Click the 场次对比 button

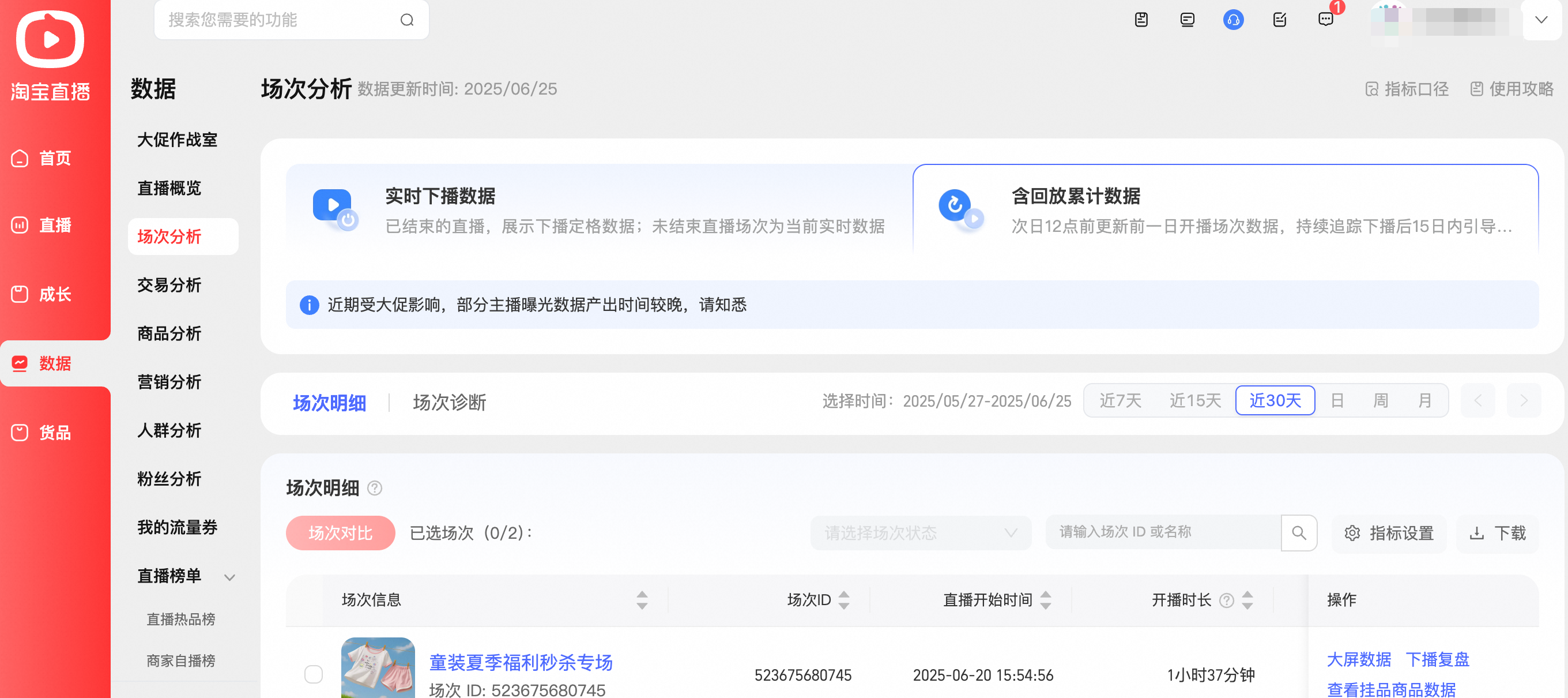coord(340,533)
